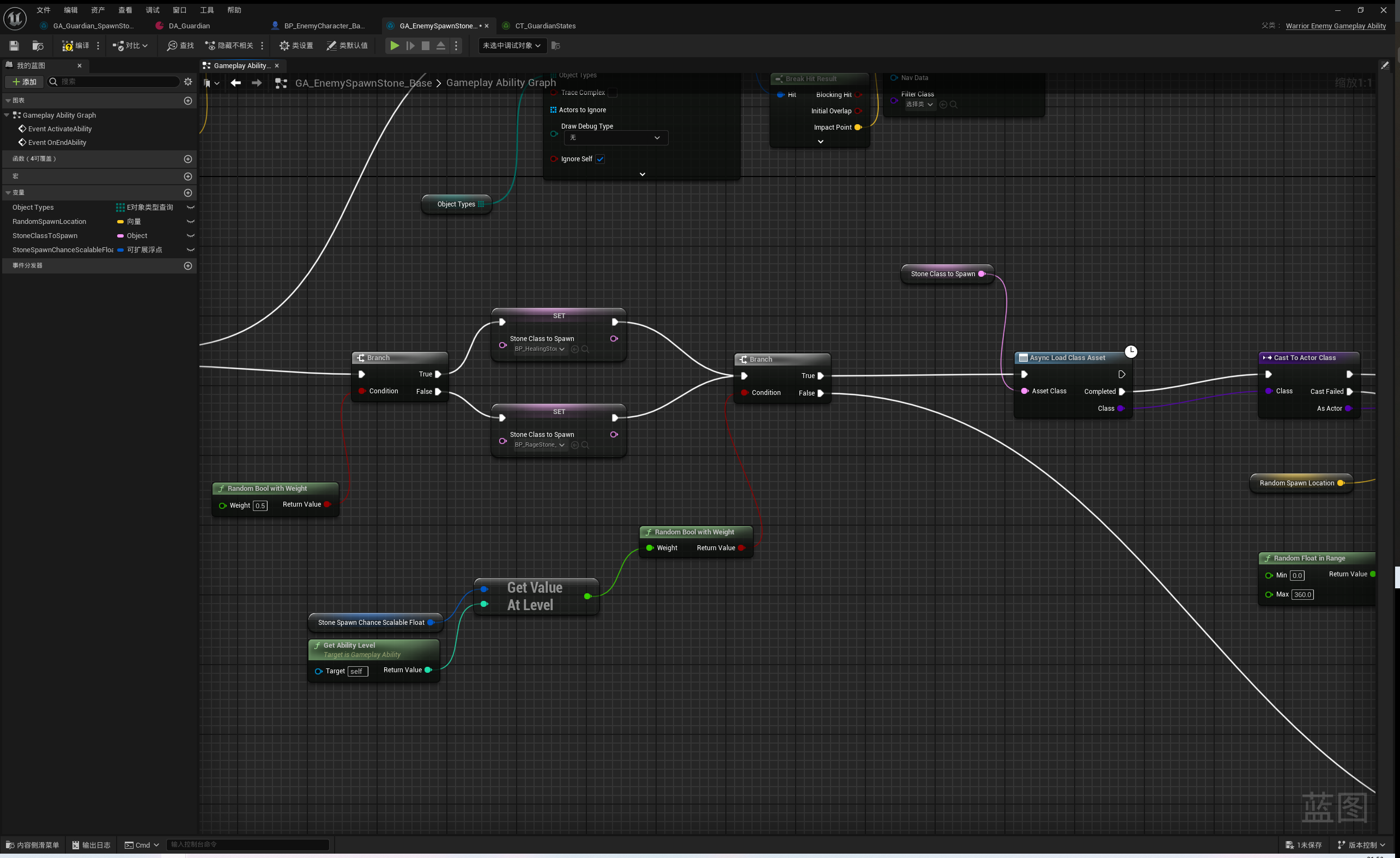Open parent class Warrior Enemy Gameplay Ability link
1400x858 pixels.
tap(1335, 26)
